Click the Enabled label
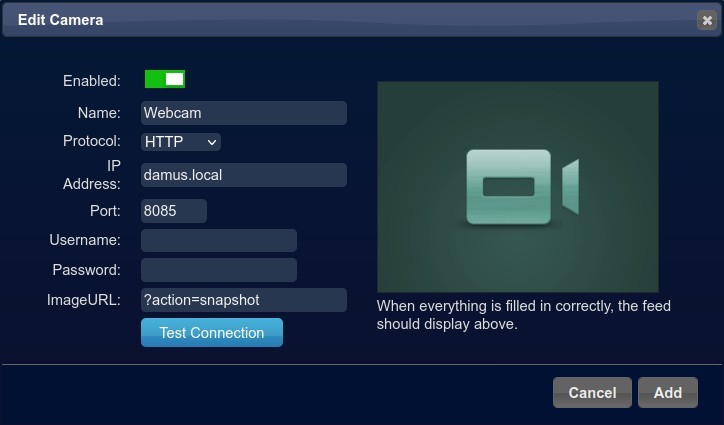 (x=91, y=80)
